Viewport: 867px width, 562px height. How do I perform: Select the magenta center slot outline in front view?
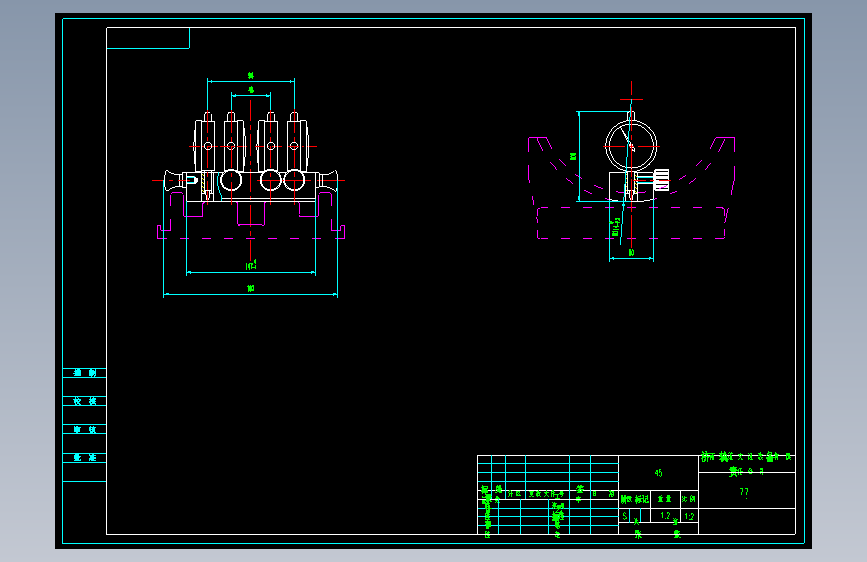(x=251, y=214)
